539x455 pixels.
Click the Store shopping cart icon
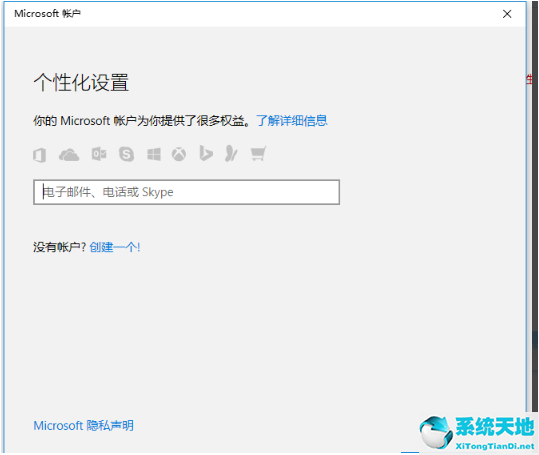coord(258,154)
